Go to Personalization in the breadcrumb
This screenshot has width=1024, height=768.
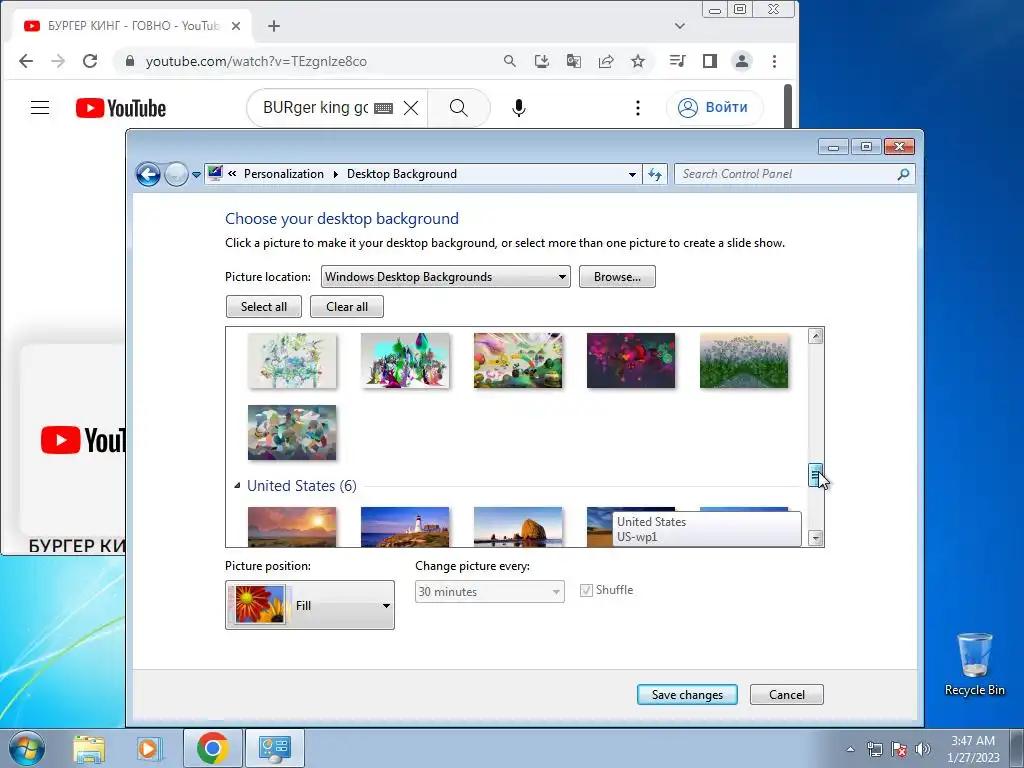(x=283, y=174)
